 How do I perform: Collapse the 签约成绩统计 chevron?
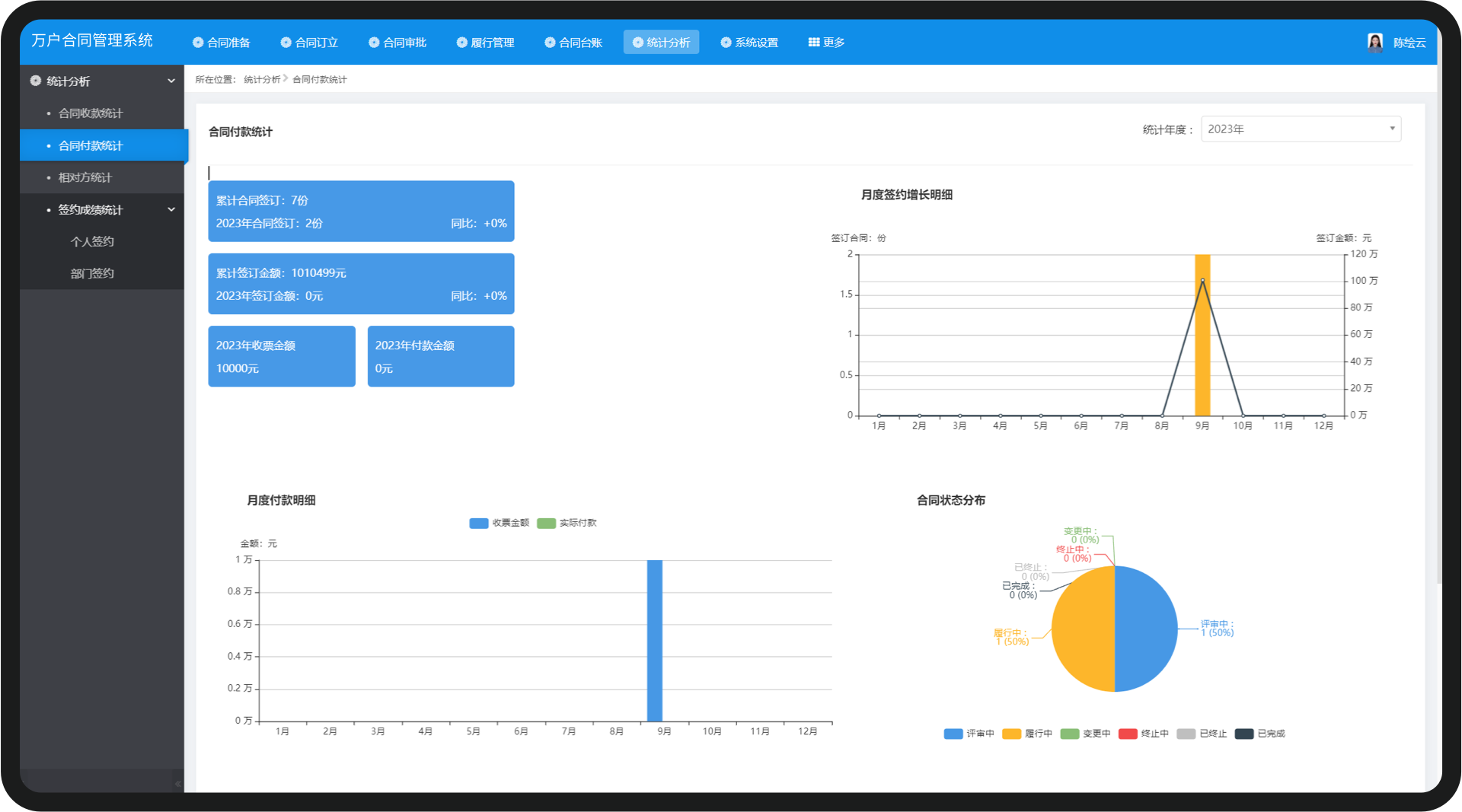(x=171, y=209)
